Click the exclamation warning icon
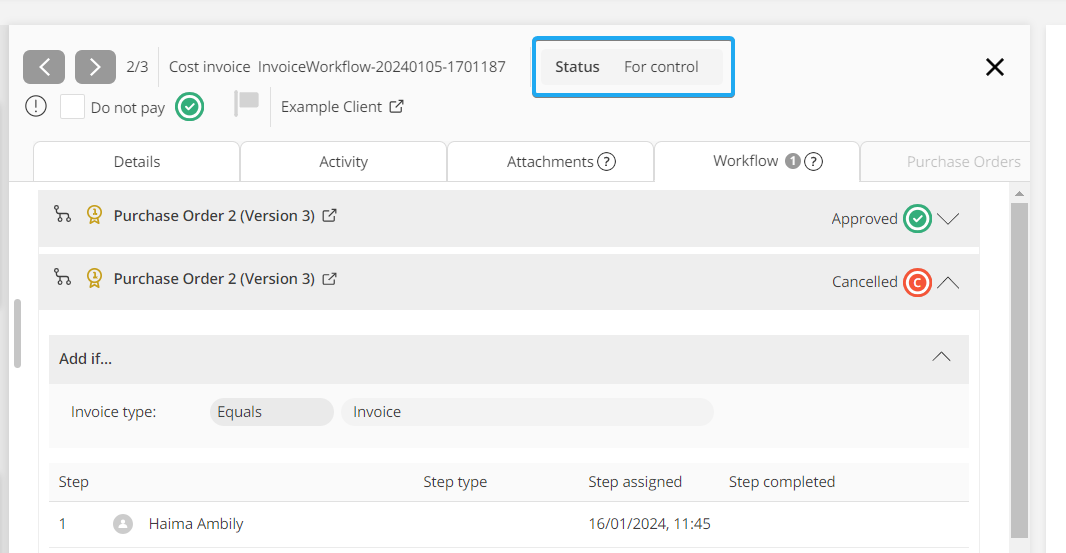The height and width of the screenshot is (553, 1066). click(36, 106)
